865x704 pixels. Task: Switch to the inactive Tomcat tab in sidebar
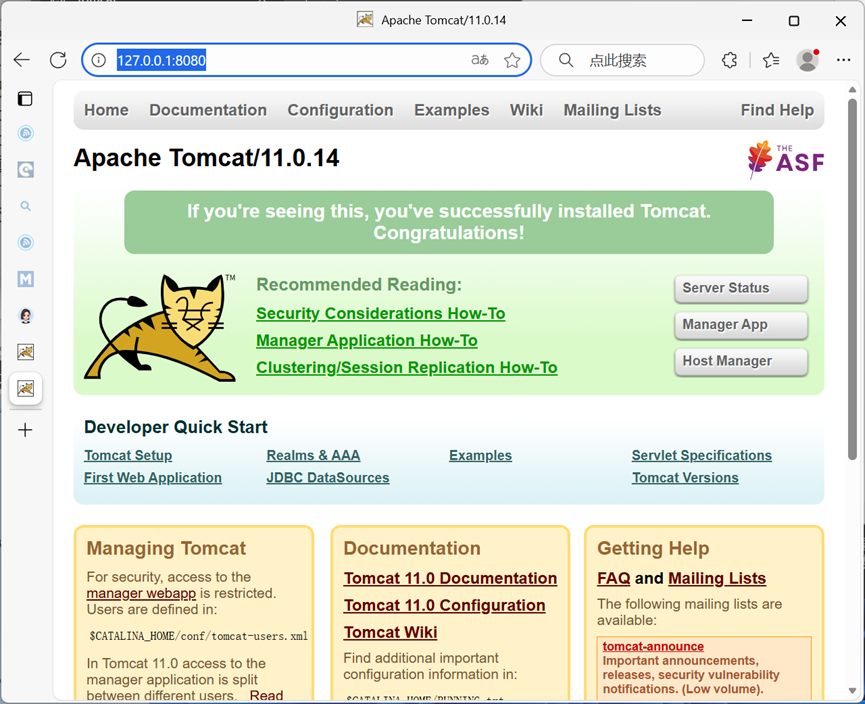[25, 352]
